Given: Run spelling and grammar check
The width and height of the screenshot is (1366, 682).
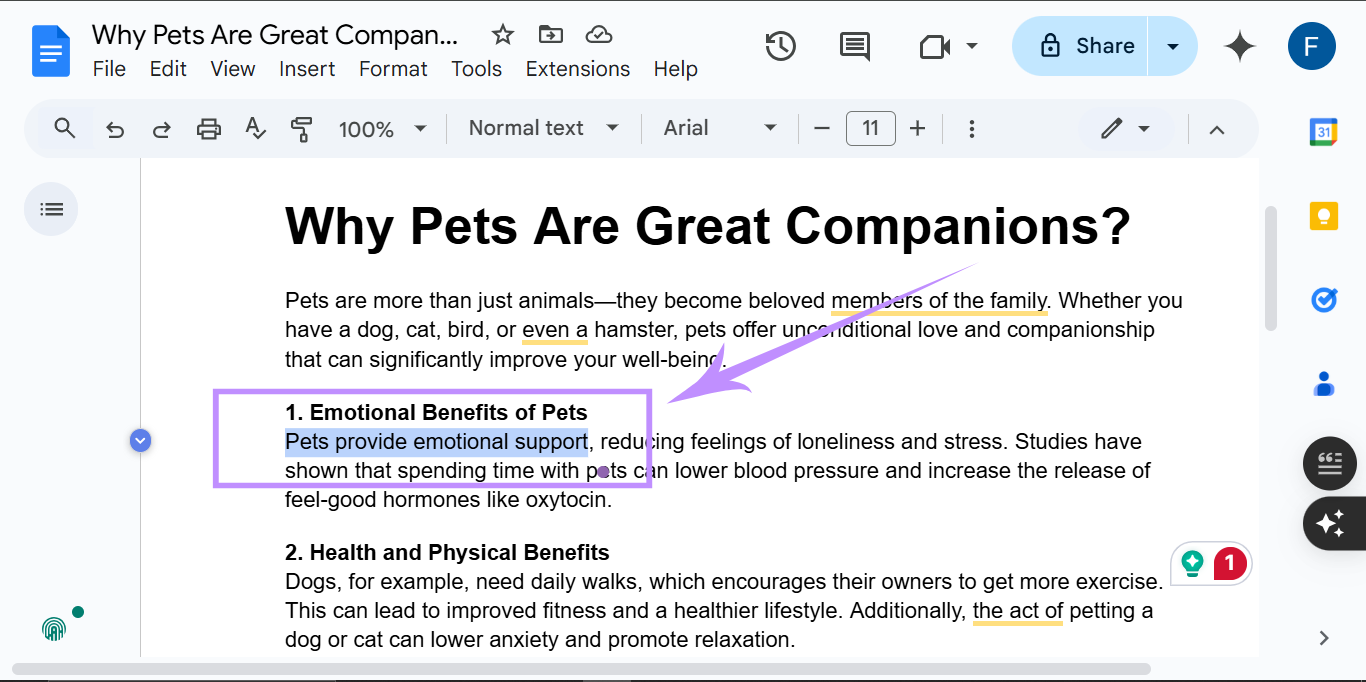Looking at the screenshot, I should [x=255, y=128].
